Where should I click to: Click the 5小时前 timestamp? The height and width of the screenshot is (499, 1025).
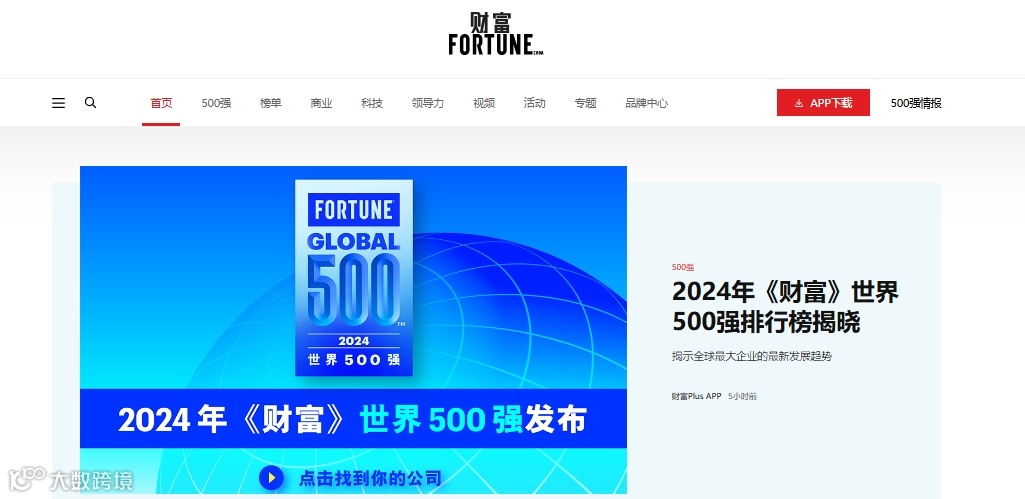pos(743,396)
